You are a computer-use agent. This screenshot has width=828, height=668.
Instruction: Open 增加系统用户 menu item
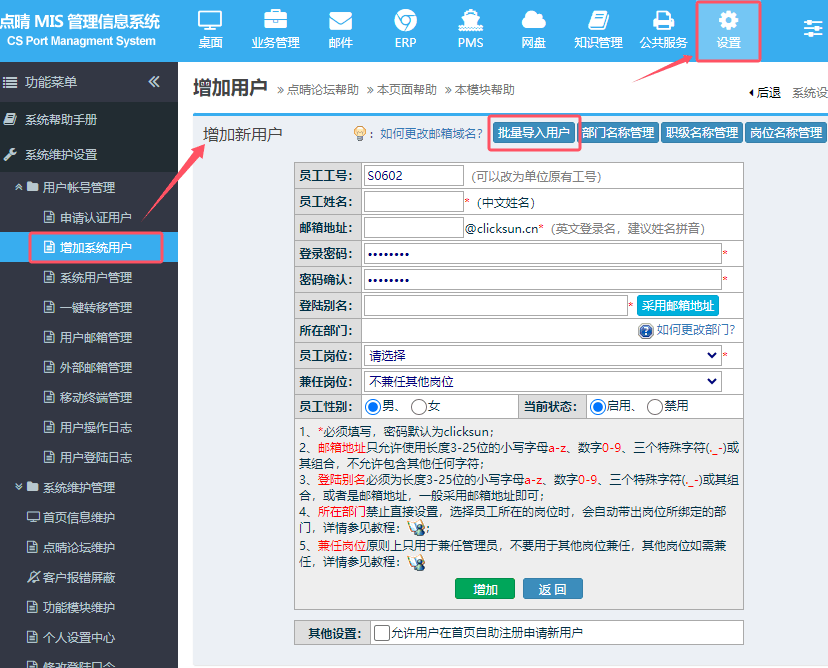coord(96,247)
